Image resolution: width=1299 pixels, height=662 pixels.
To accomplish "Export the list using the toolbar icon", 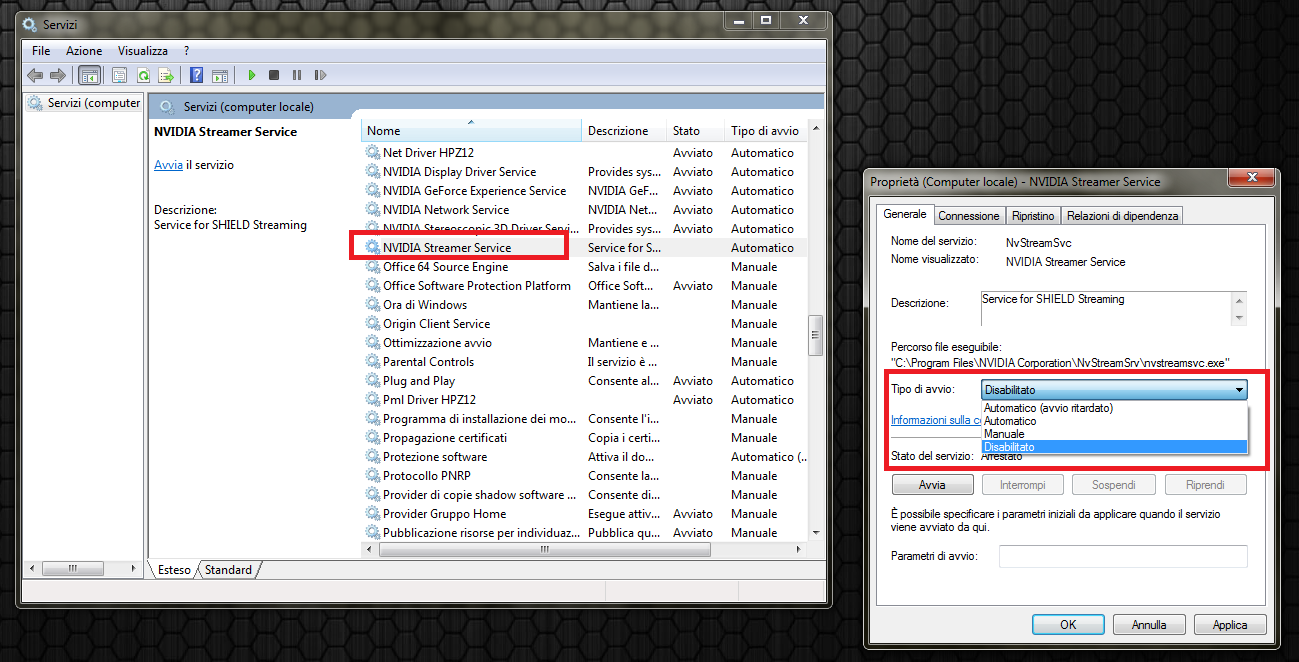I will (166, 75).
